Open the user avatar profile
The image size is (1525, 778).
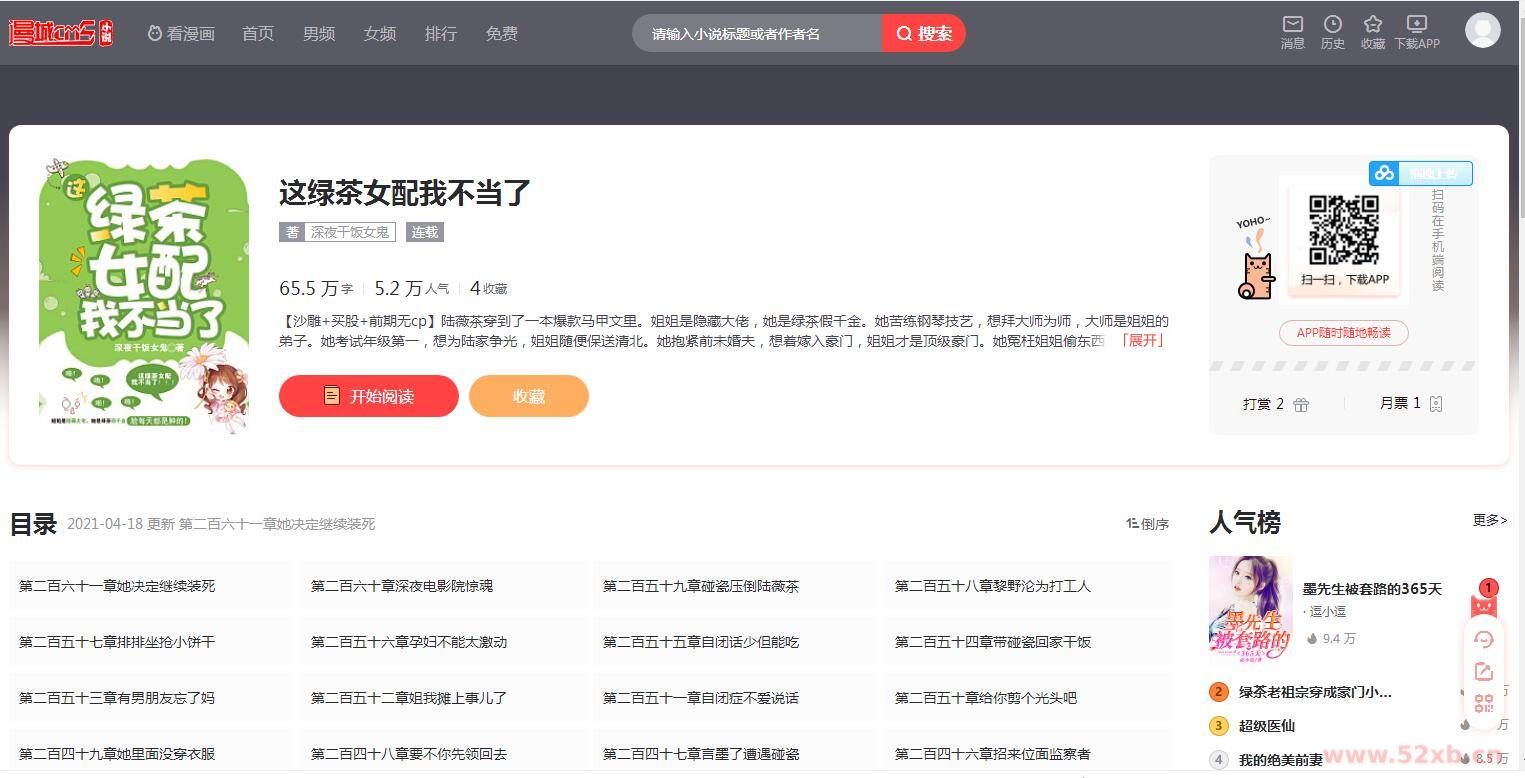tap(1482, 31)
